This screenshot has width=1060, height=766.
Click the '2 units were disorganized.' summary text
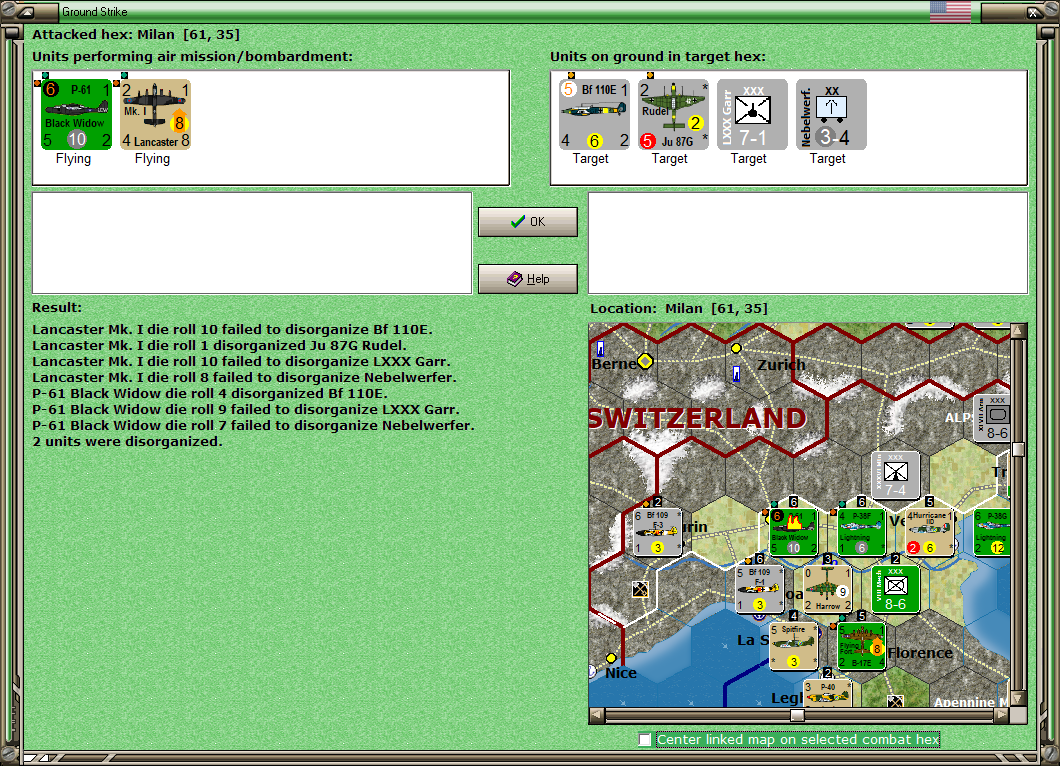point(127,441)
